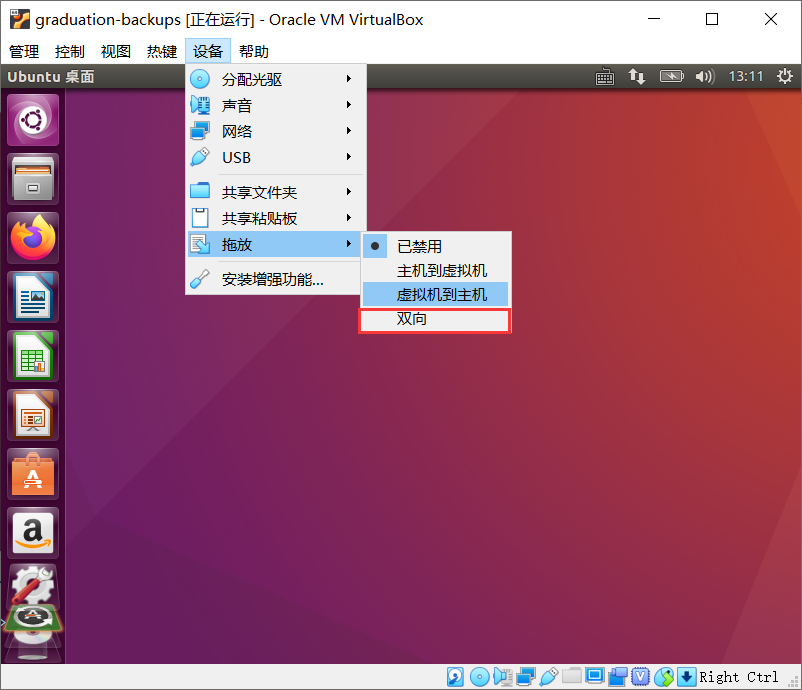This screenshot has width=802, height=690.
Task: Click the shared folders status bar icon
Action: (572, 676)
